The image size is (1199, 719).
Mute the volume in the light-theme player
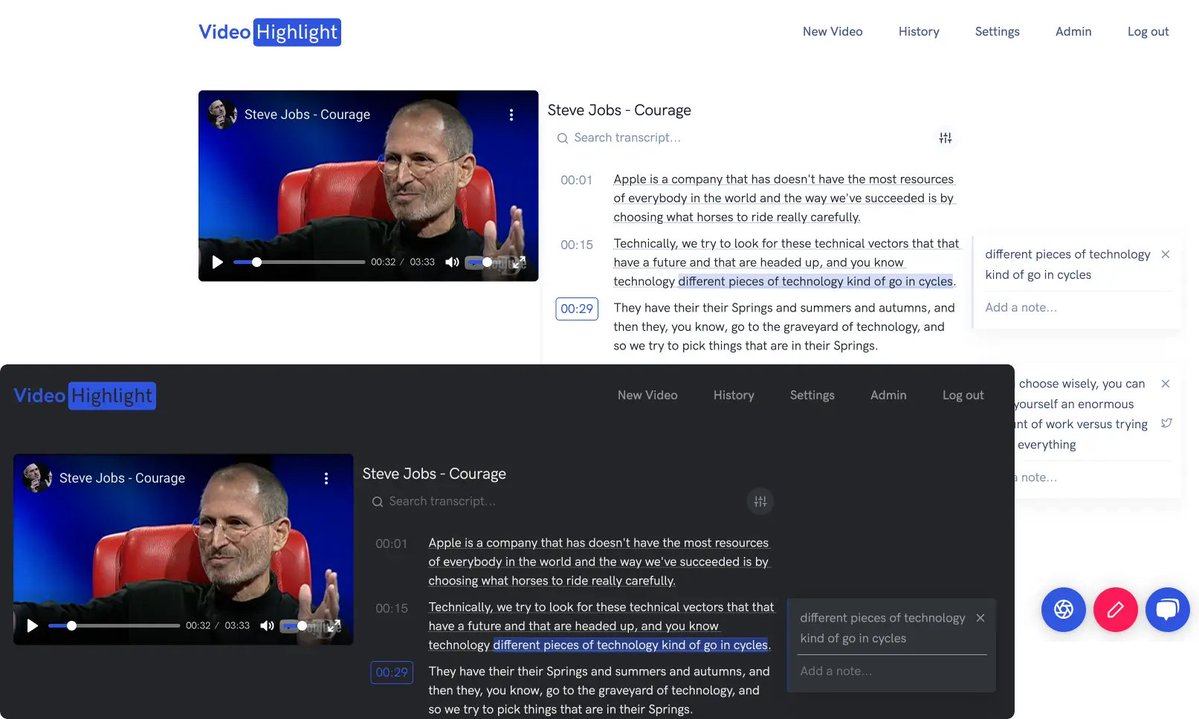pos(452,262)
